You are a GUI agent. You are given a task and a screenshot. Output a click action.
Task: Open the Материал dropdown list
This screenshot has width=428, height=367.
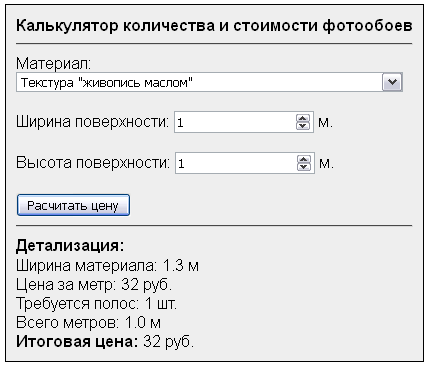(209, 82)
